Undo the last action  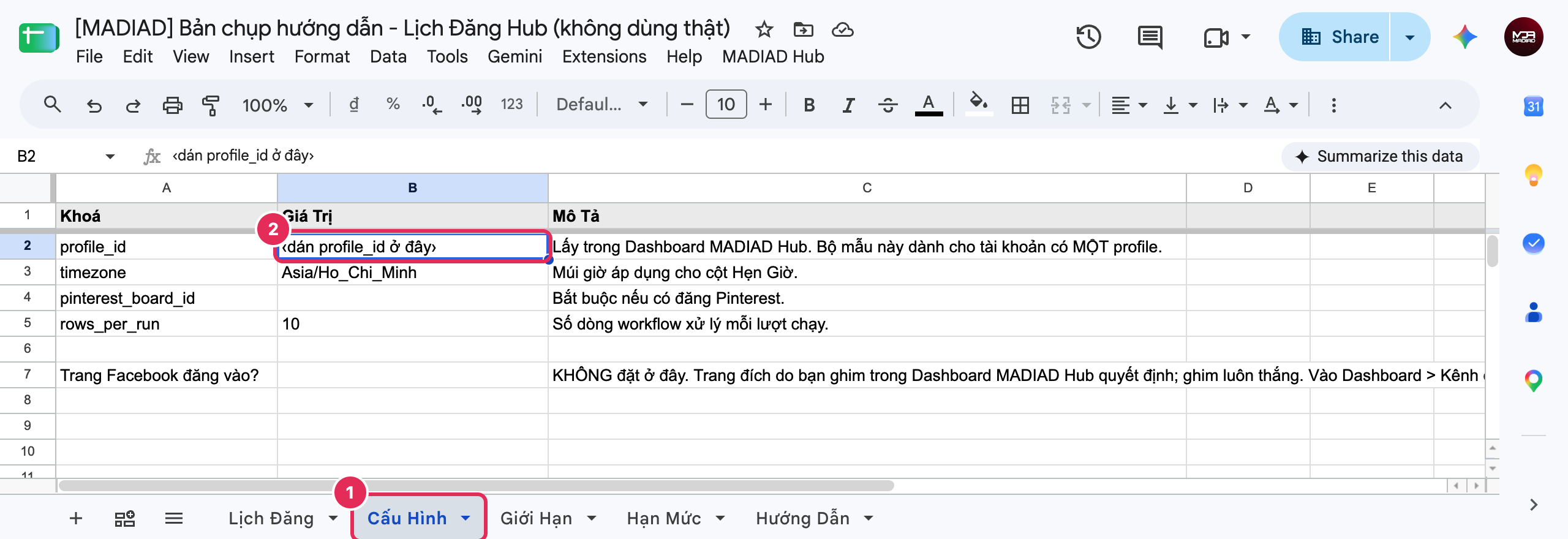[94, 105]
